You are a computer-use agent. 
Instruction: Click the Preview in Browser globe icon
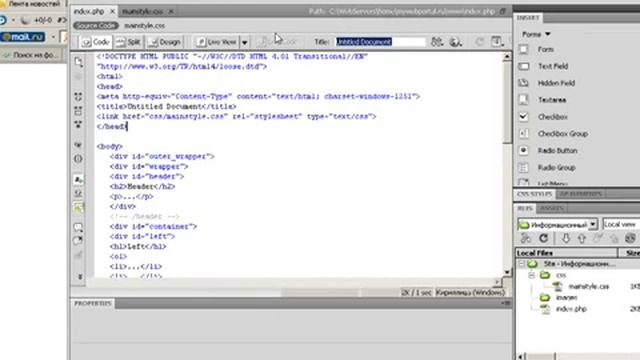coord(455,42)
